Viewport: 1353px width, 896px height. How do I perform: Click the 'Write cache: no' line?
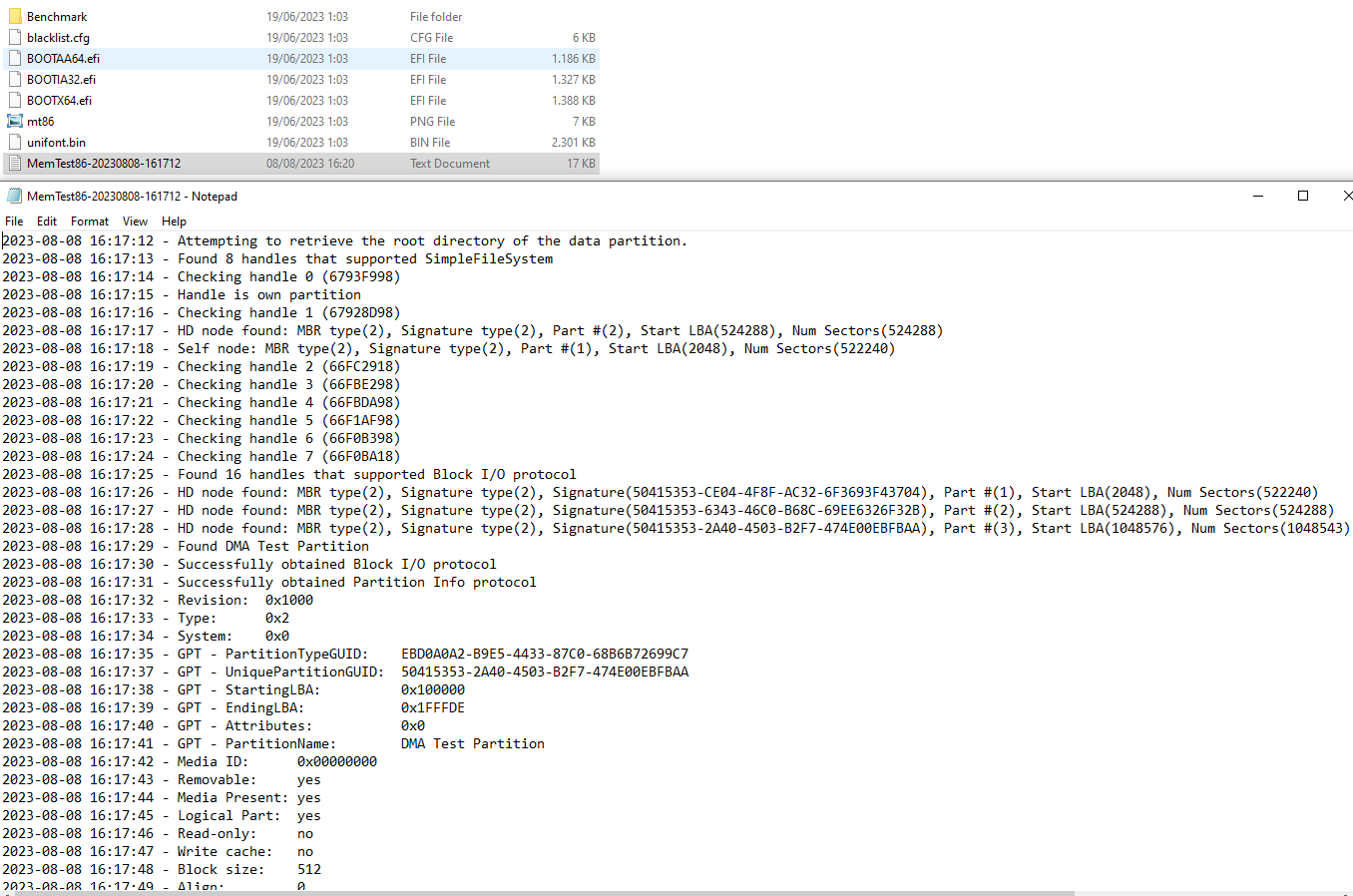click(158, 851)
